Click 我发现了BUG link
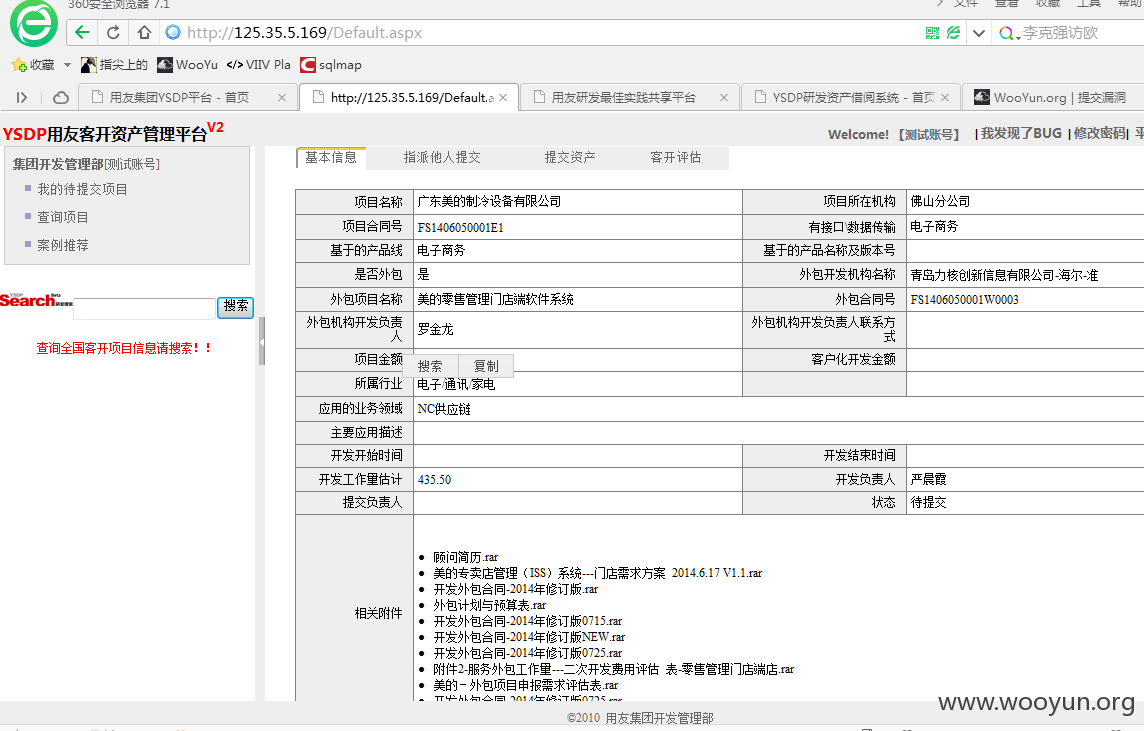This screenshot has height=731, width=1144. tap(1021, 134)
